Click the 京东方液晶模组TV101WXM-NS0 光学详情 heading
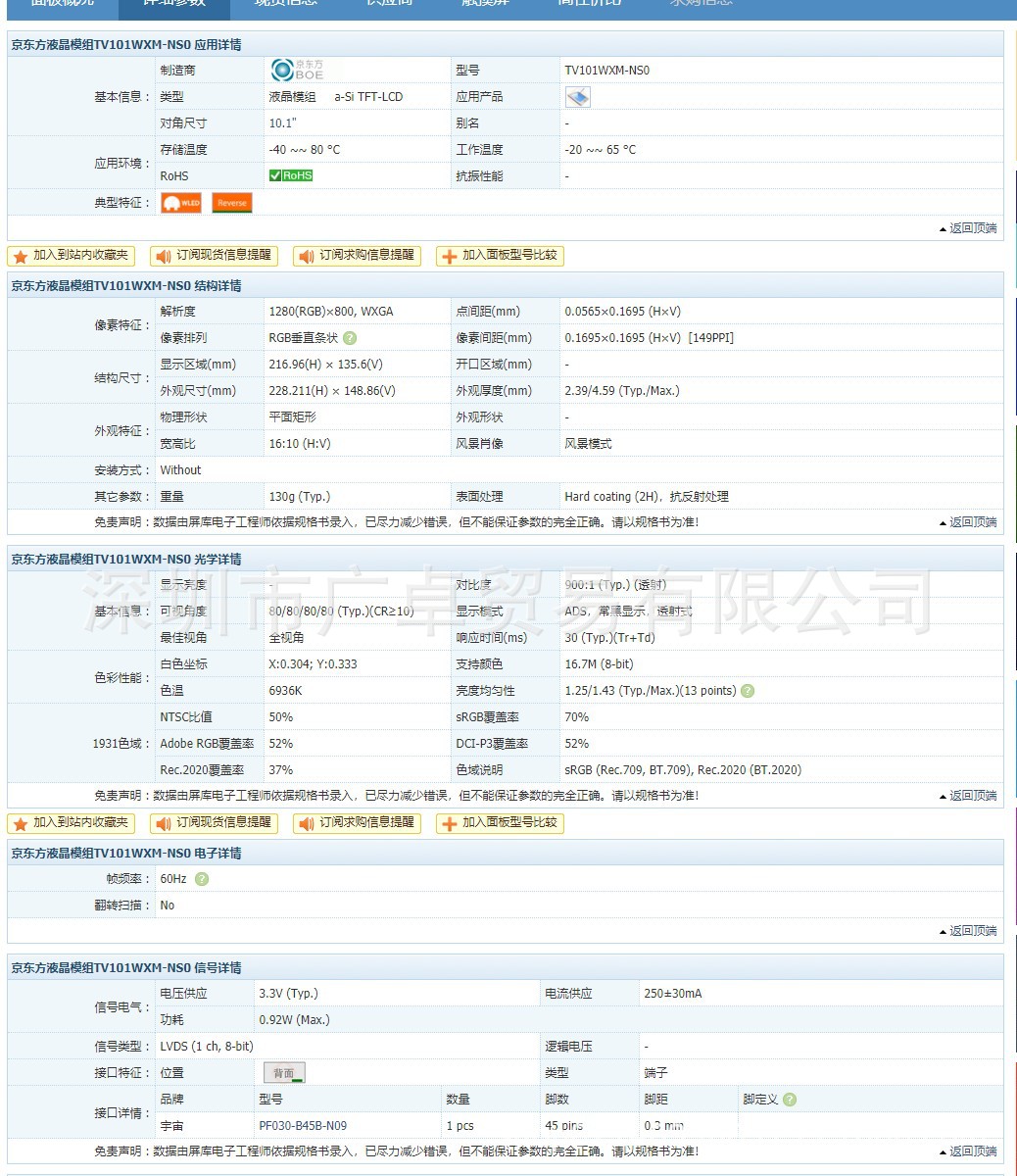This screenshot has width=1017, height=1176. pos(126,560)
